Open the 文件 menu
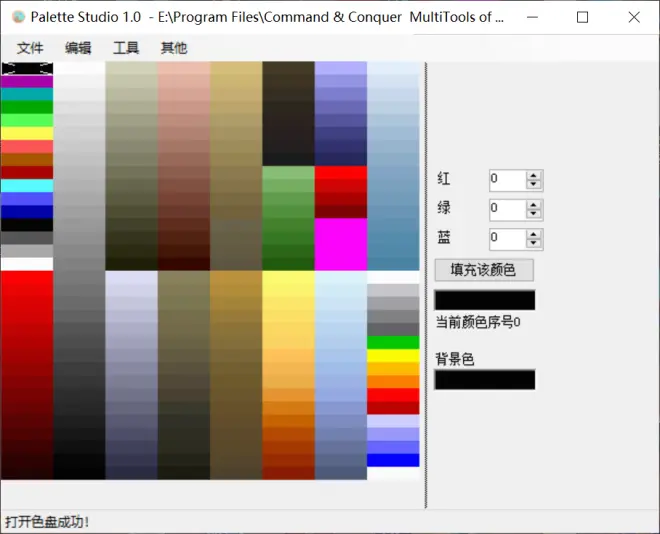 pyautogui.click(x=30, y=48)
